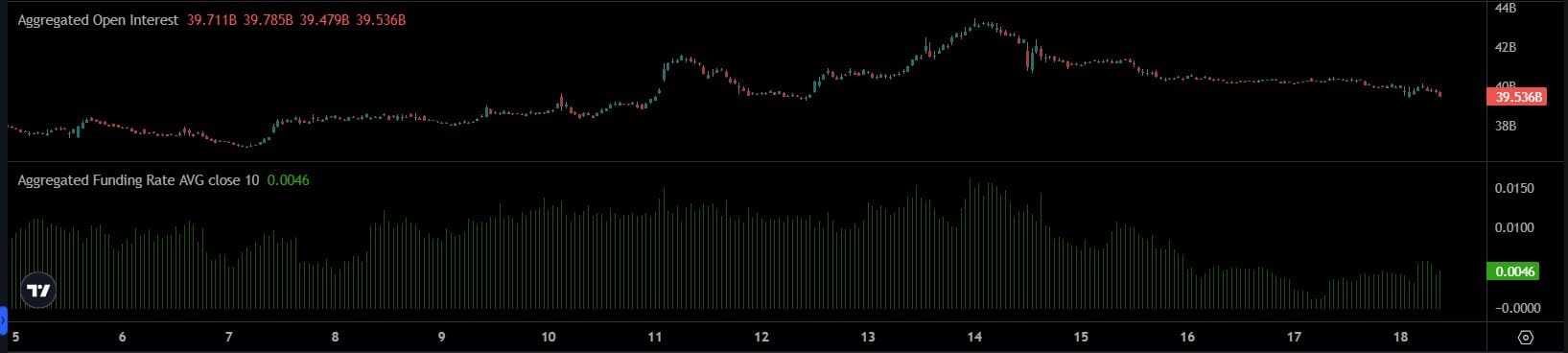Click date 11 on the time axis
The height and width of the screenshot is (353, 1568).
655,337
